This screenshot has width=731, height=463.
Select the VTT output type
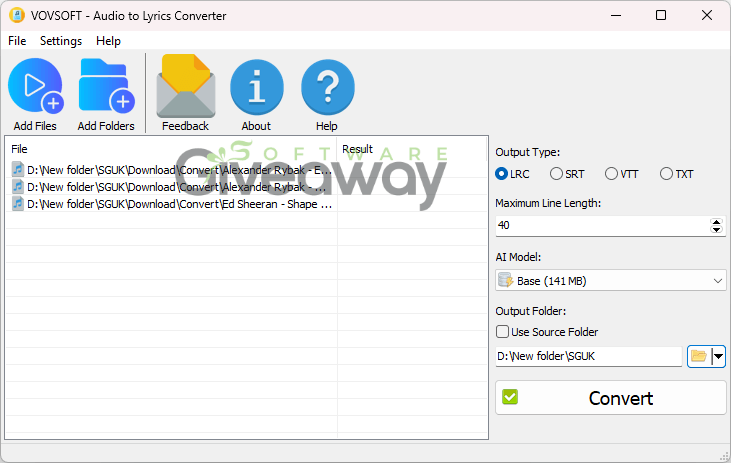click(621, 174)
